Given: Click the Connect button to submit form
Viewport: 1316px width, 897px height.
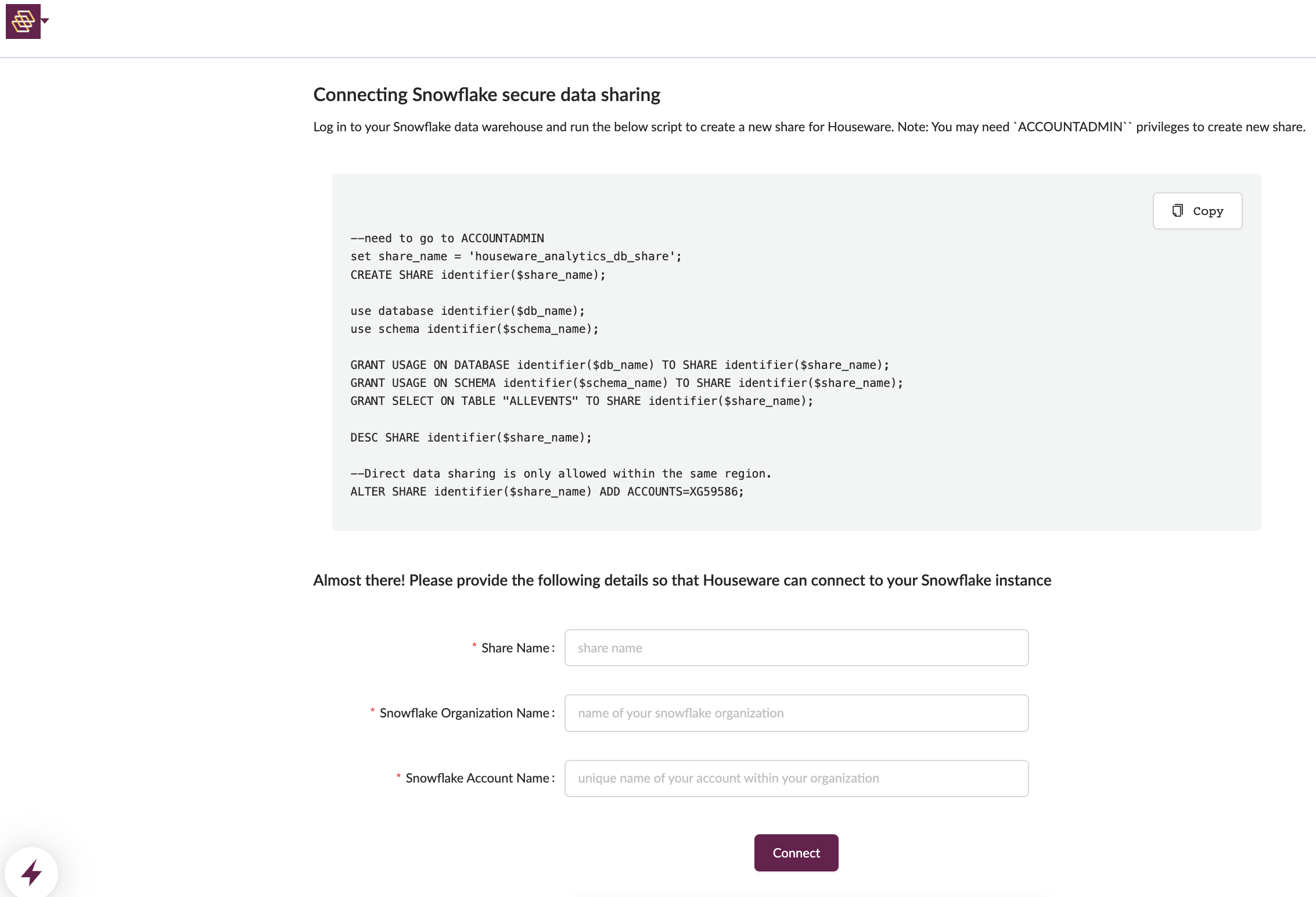Looking at the screenshot, I should tap(796, 852).
